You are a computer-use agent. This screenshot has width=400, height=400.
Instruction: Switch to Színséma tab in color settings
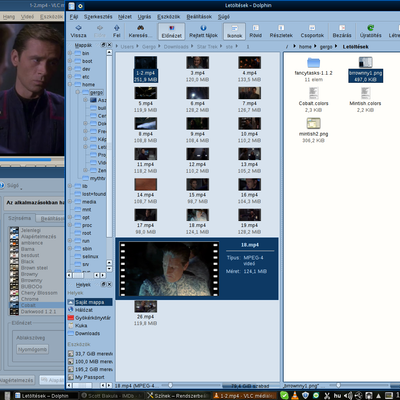pos(19,218)
